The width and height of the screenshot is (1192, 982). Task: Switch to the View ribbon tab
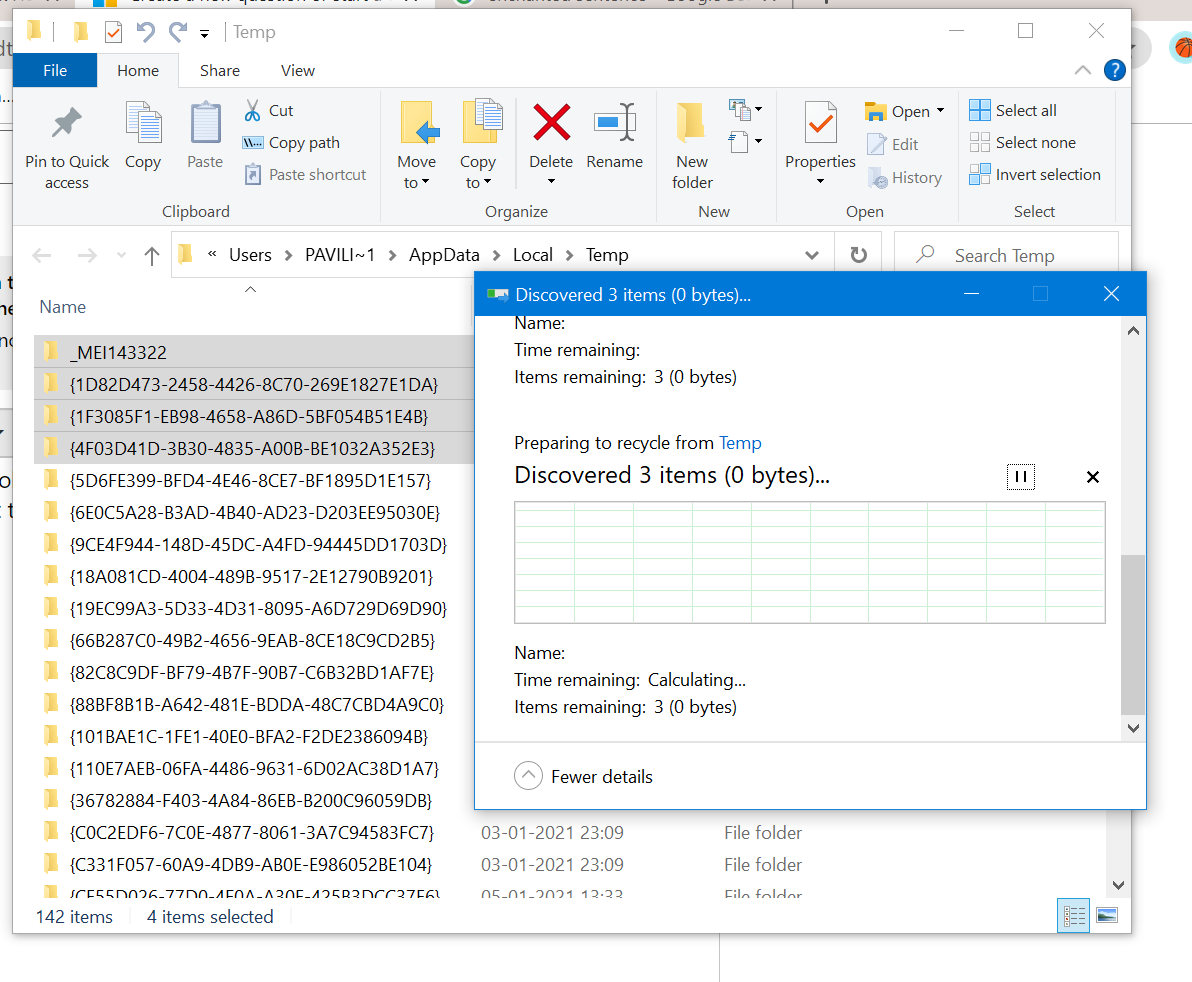pyautogui.click(x=297, y=71)
